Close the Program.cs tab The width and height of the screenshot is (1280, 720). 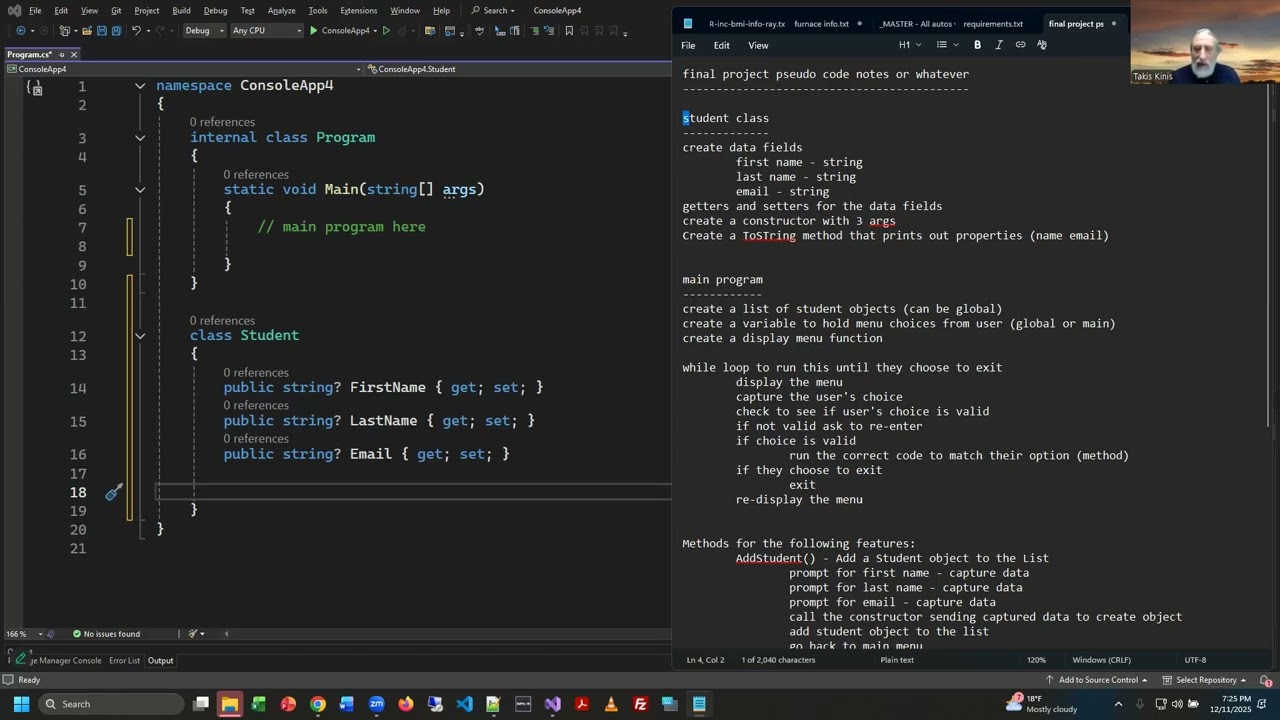point(74,54)
